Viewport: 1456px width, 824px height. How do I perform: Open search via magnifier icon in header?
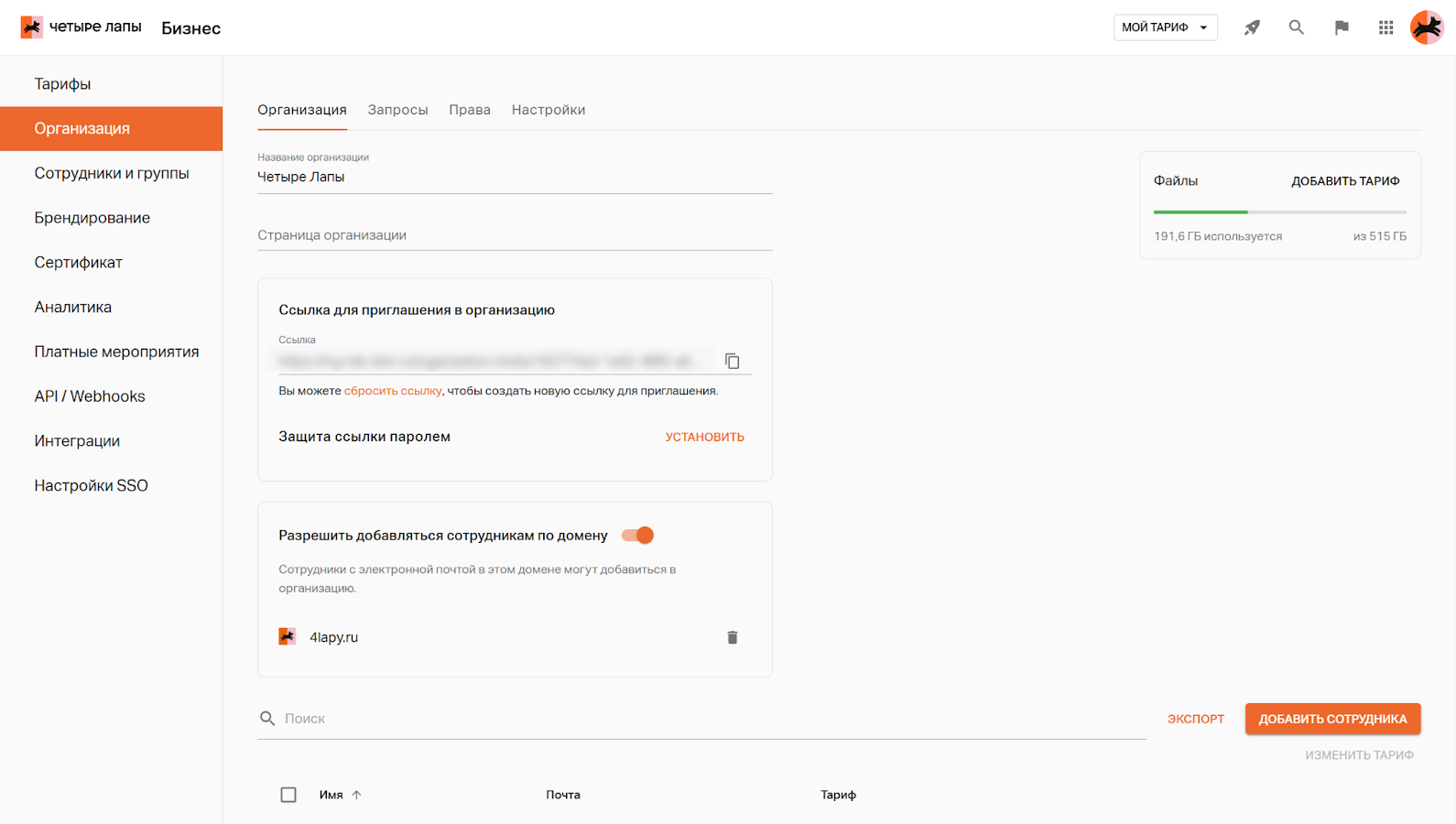pos(1297,27)
